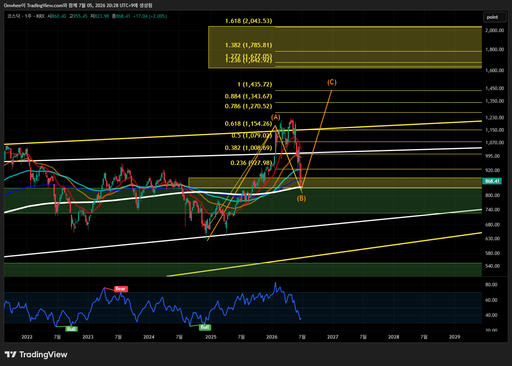Click the current price tag 868.41
The width and height of the screenshot is (512, 366).
tap(492, 181)
